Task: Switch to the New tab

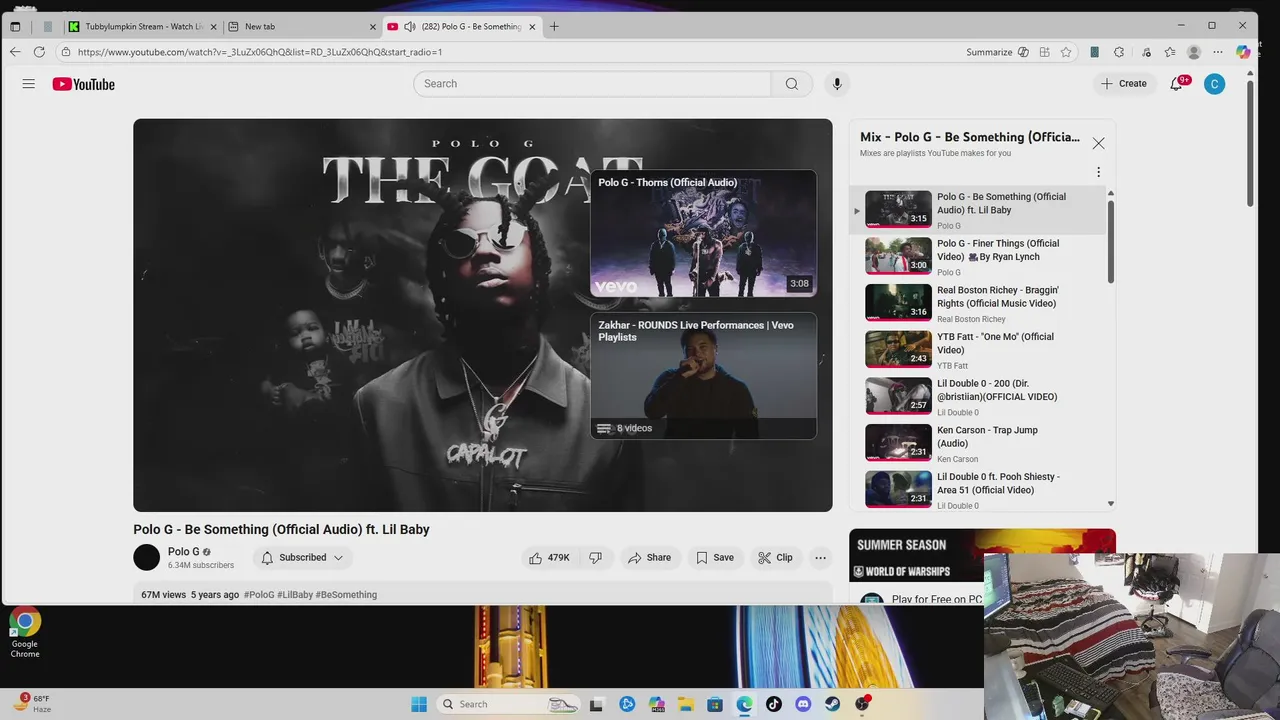Action: (x=301, y=27)
